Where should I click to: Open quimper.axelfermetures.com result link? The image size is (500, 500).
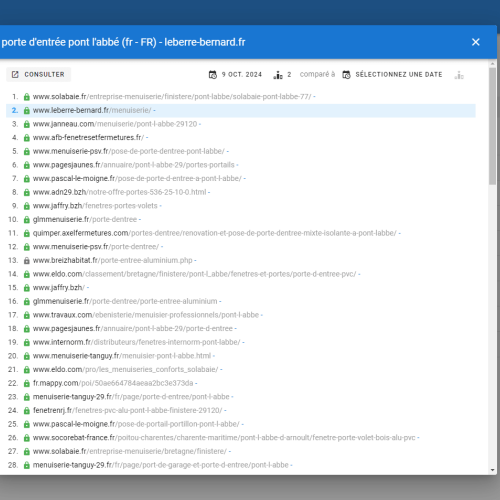tap(214, 233)
